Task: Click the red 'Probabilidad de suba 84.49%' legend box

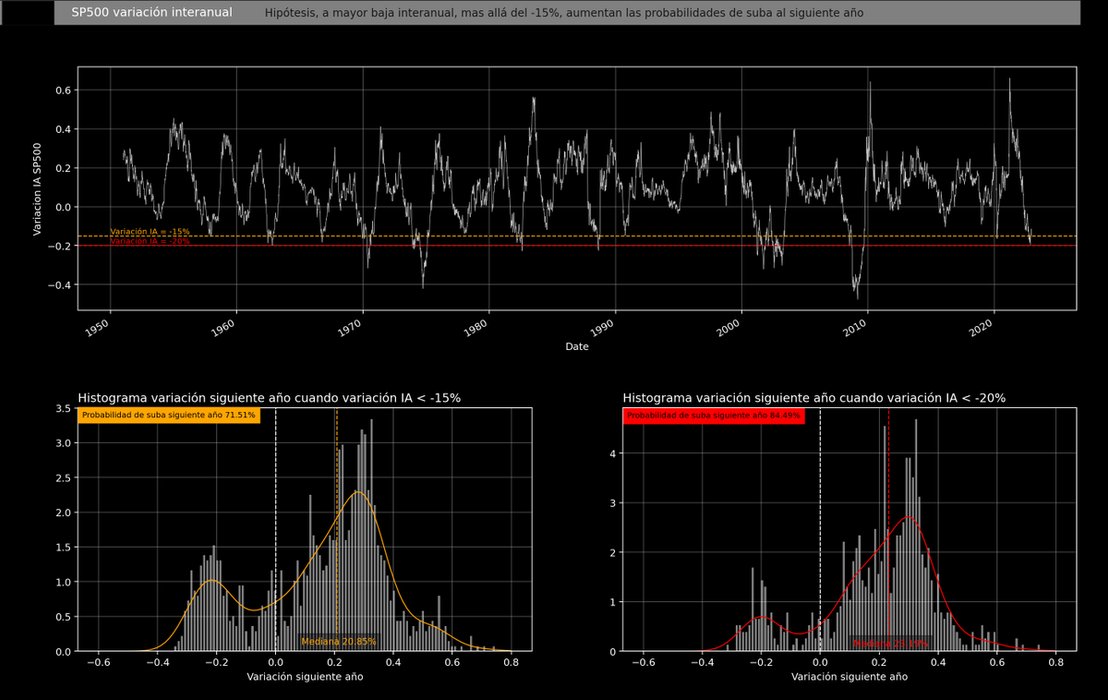Action: point(714,415)
